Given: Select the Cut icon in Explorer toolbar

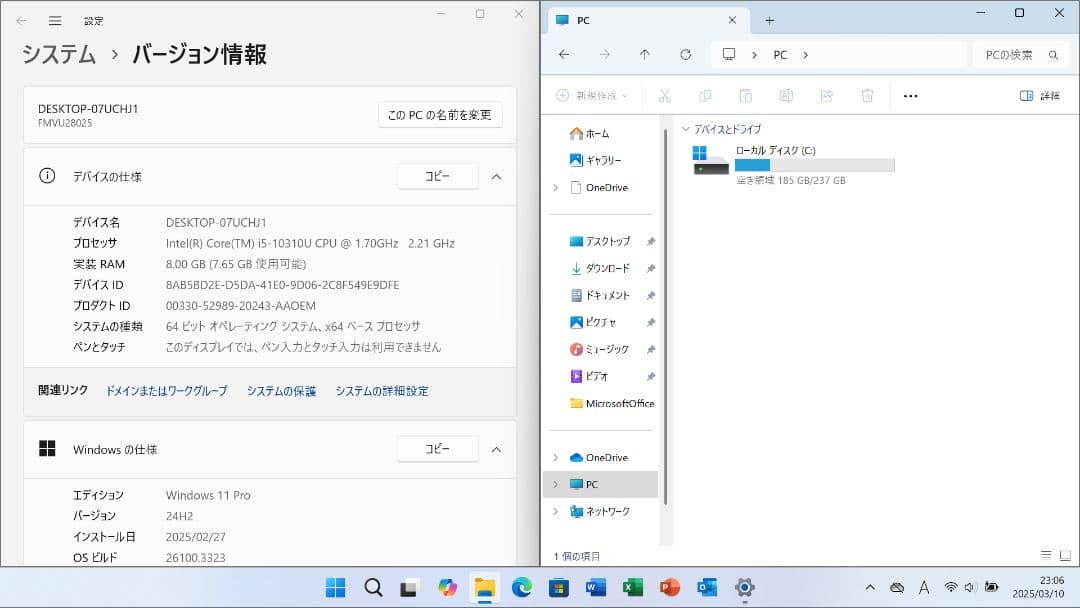Looking at the screenshot, I should (x=665, y=95).
